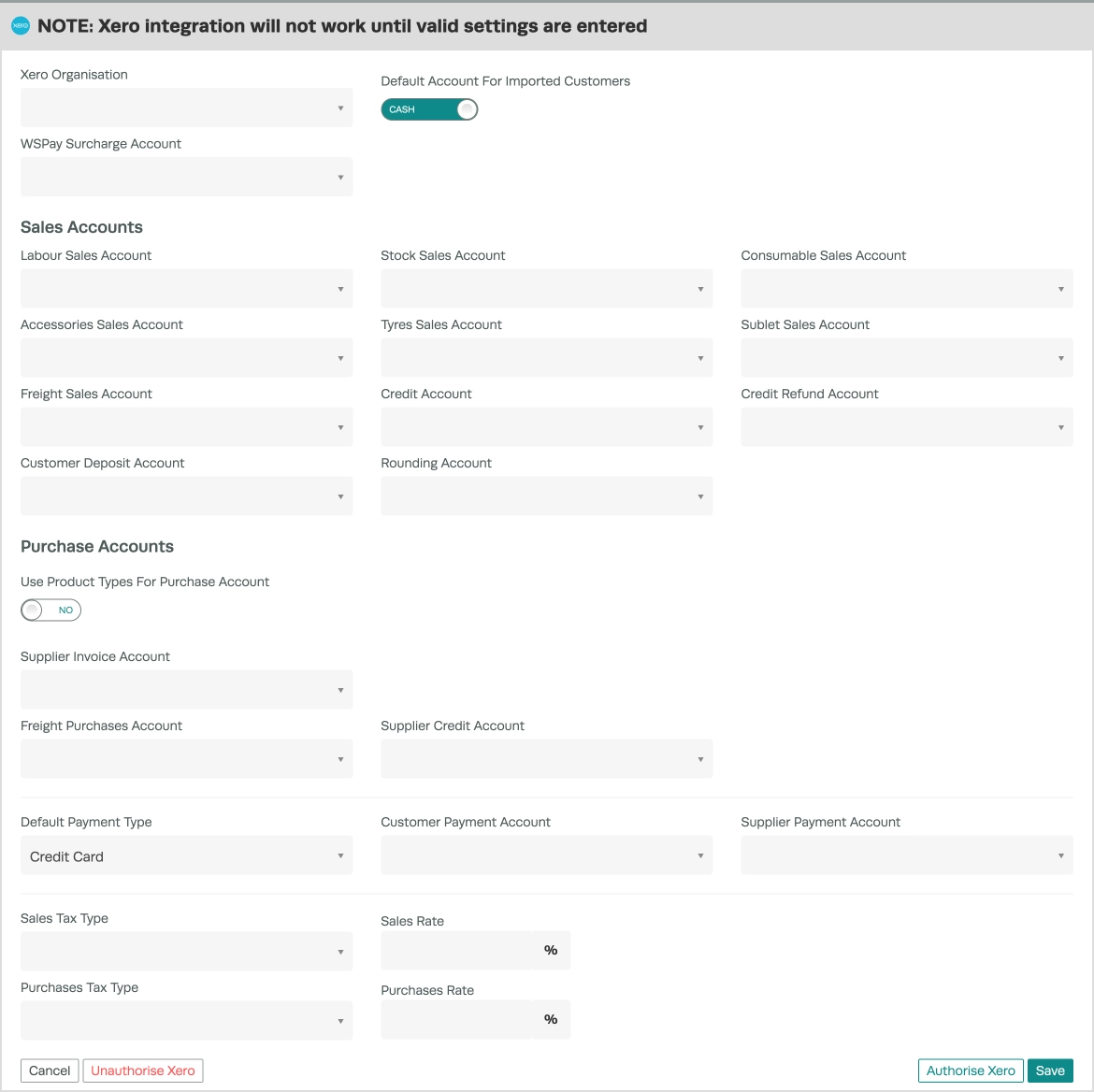Click the Purchases Rate input field
The image size is (1094, 1092).
(456, 1019)
